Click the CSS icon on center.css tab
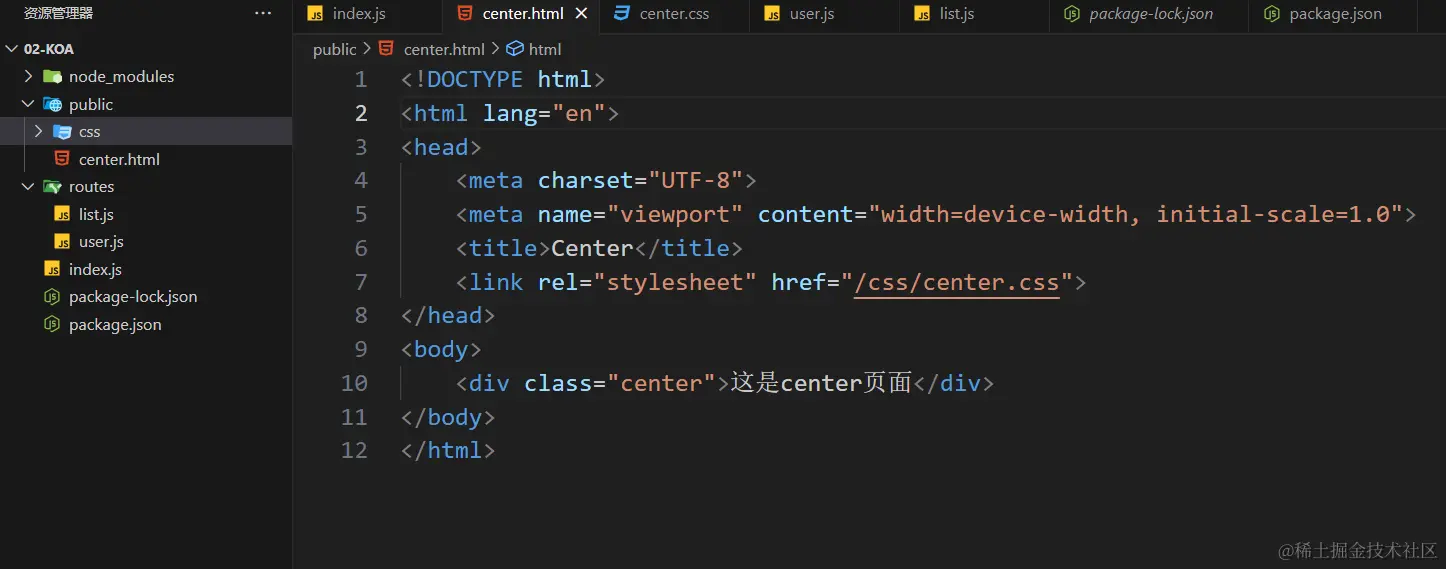The image size is (1446, 569). 621,13
